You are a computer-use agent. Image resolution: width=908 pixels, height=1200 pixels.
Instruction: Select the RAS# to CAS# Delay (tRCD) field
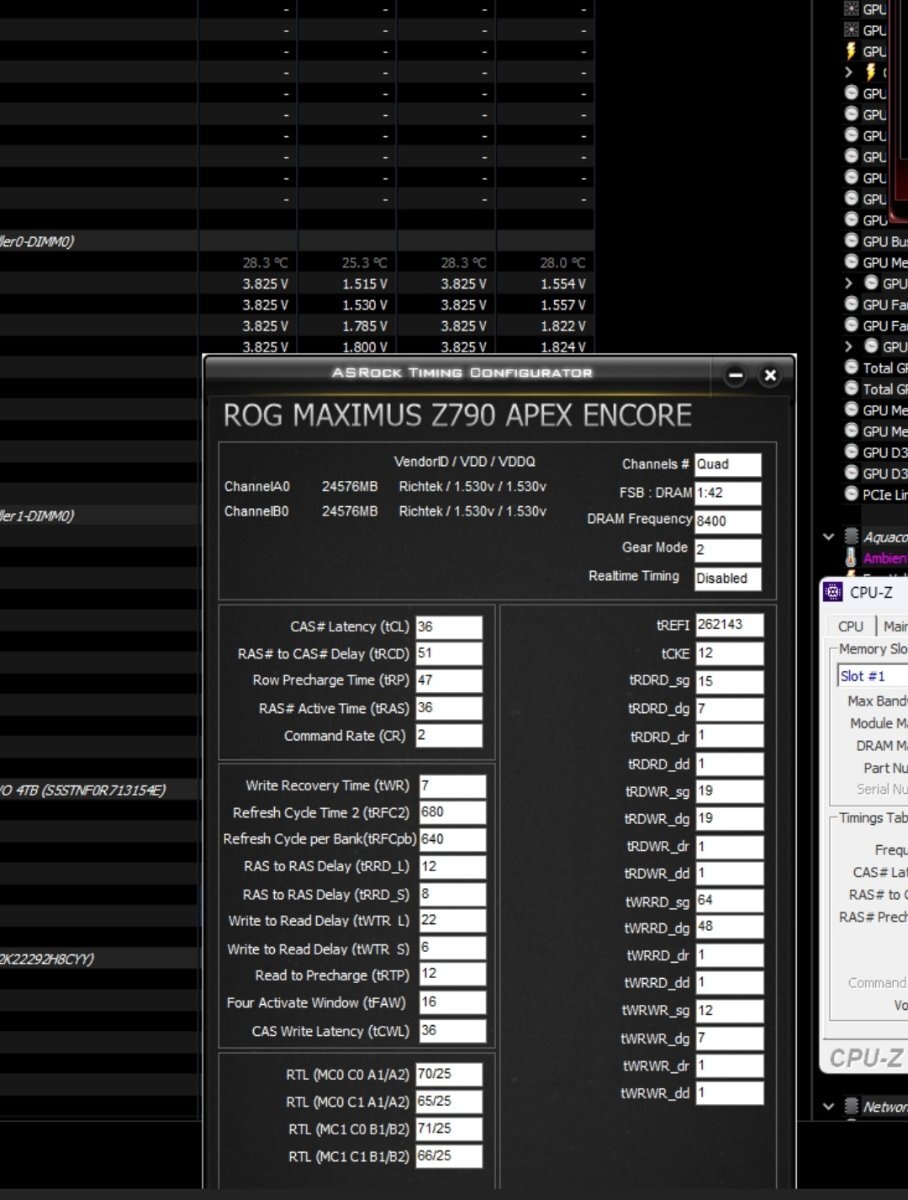449,654
